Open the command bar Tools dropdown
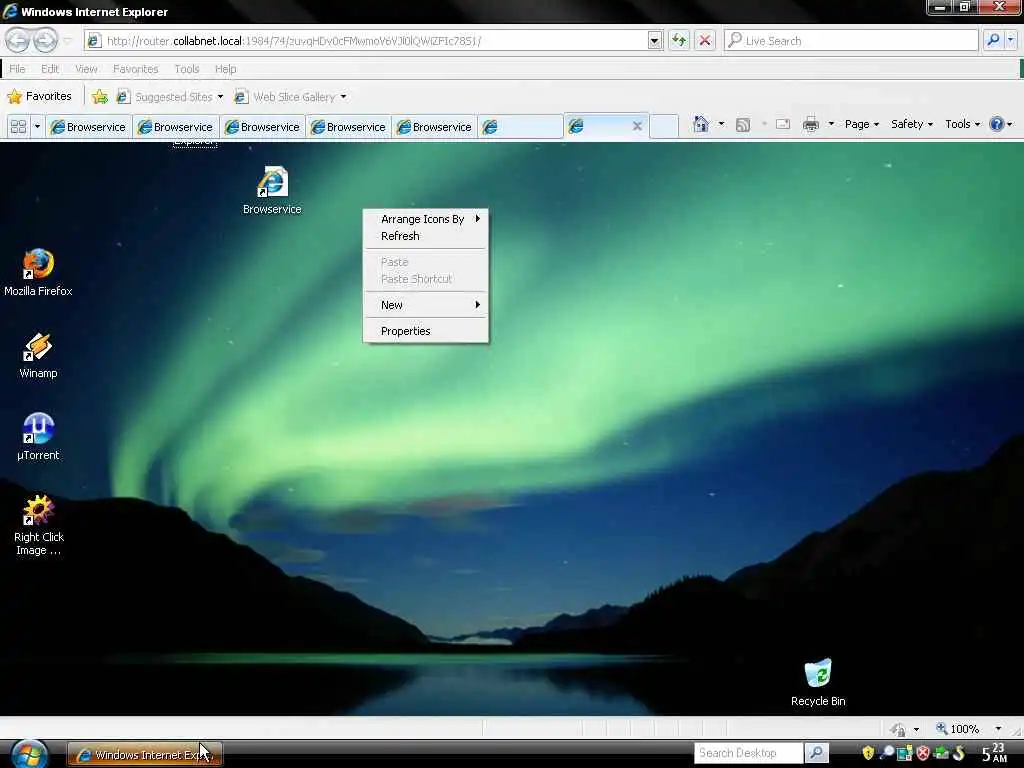 (x=962, y=124)
